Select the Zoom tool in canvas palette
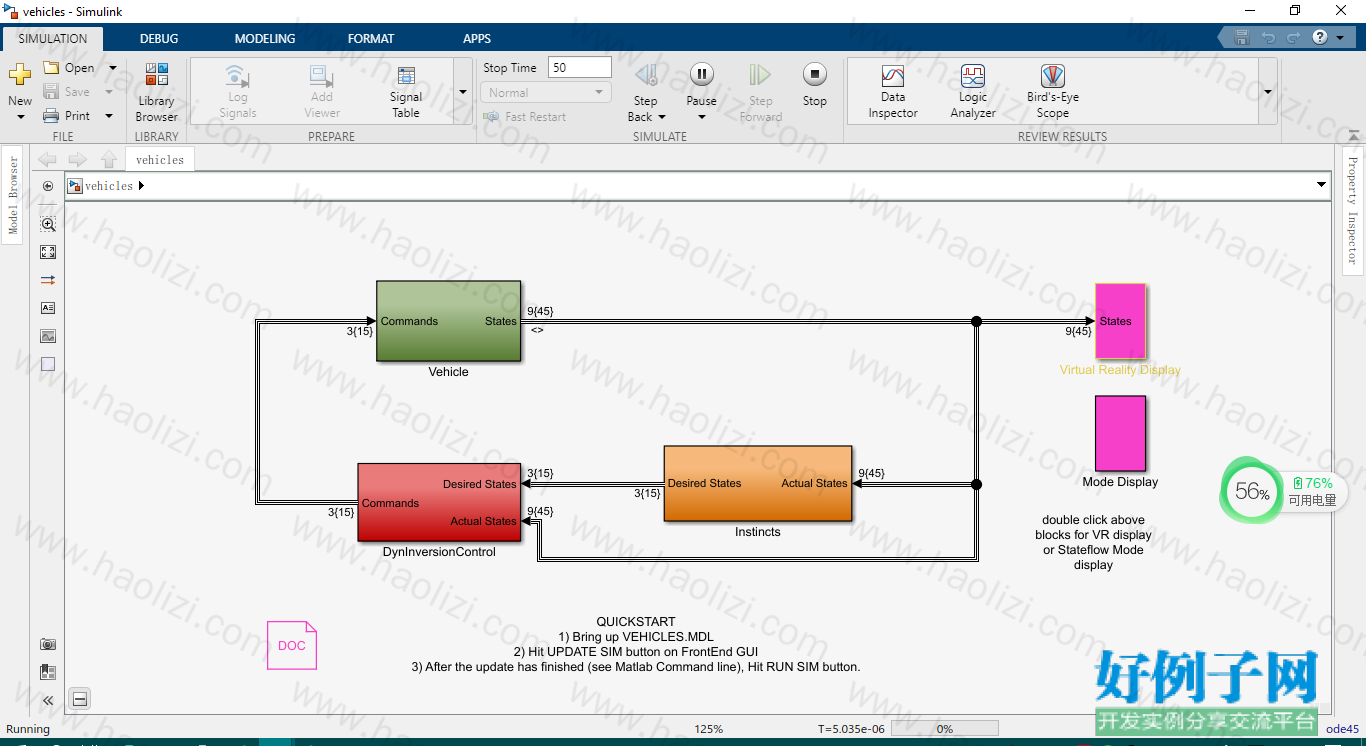 [x=48, y=224]
